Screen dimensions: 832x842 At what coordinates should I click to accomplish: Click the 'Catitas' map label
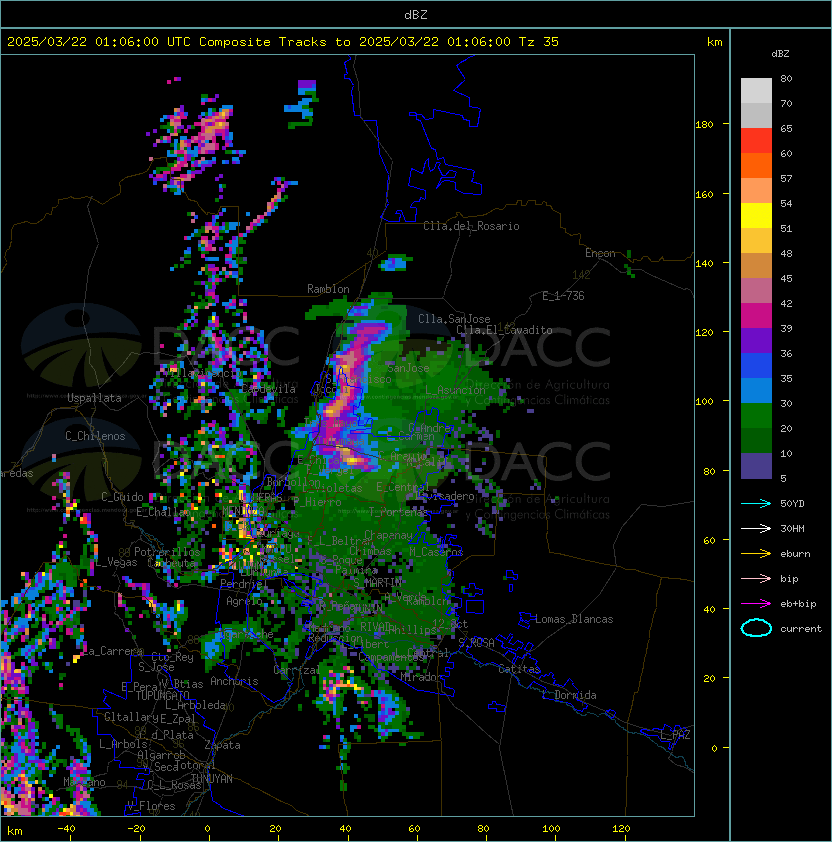click(x=519, y=669)
